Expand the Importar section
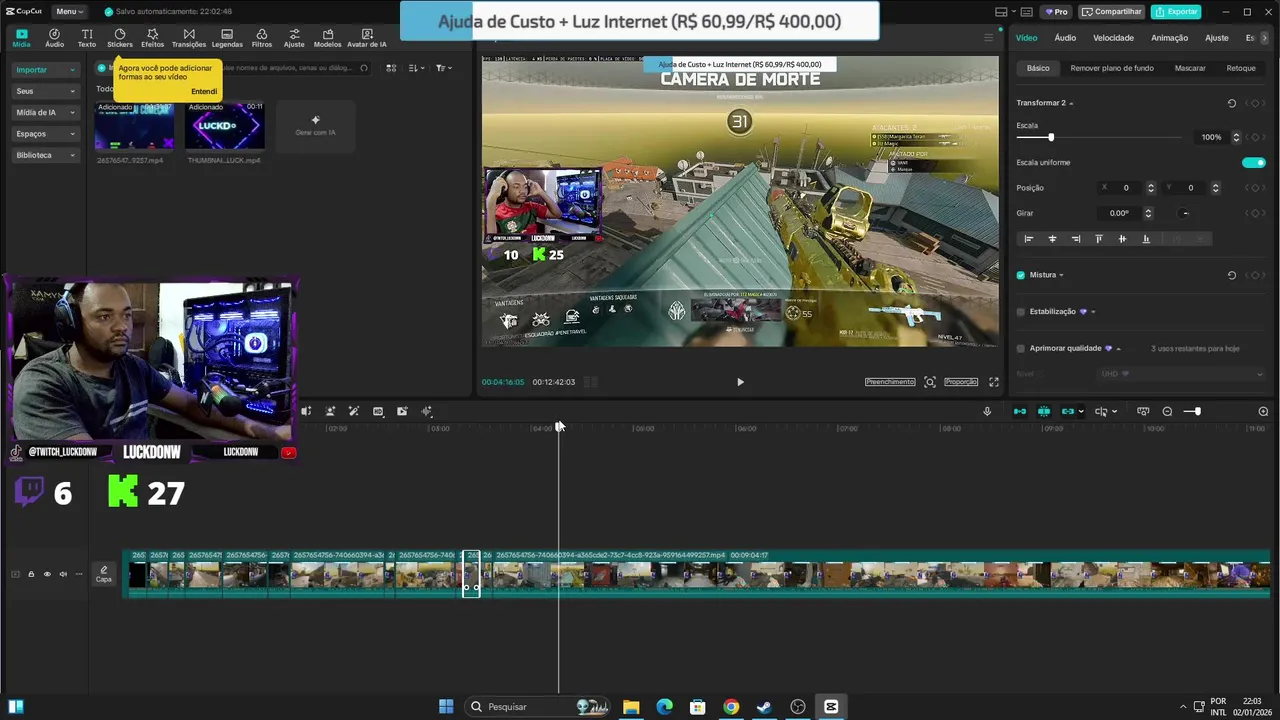The image size is (1280, 720). [46, 70]
